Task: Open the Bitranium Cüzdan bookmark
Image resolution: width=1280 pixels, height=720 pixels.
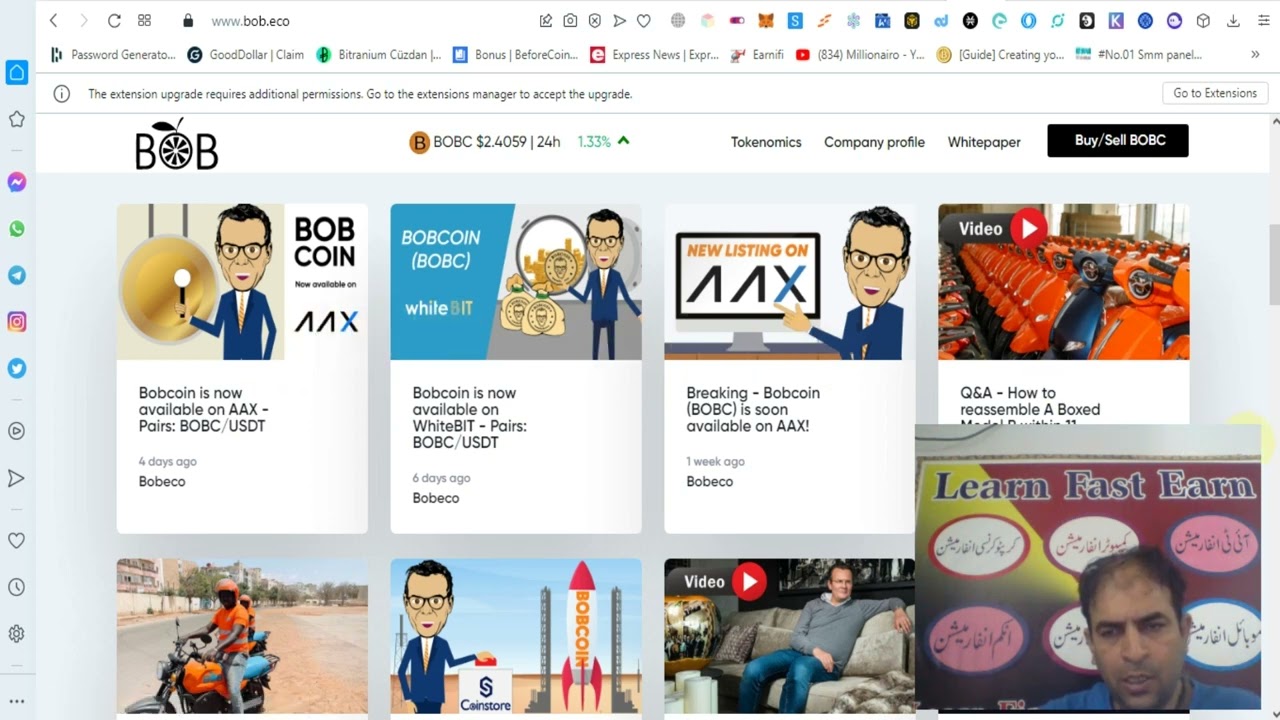Action: (379, 55)
